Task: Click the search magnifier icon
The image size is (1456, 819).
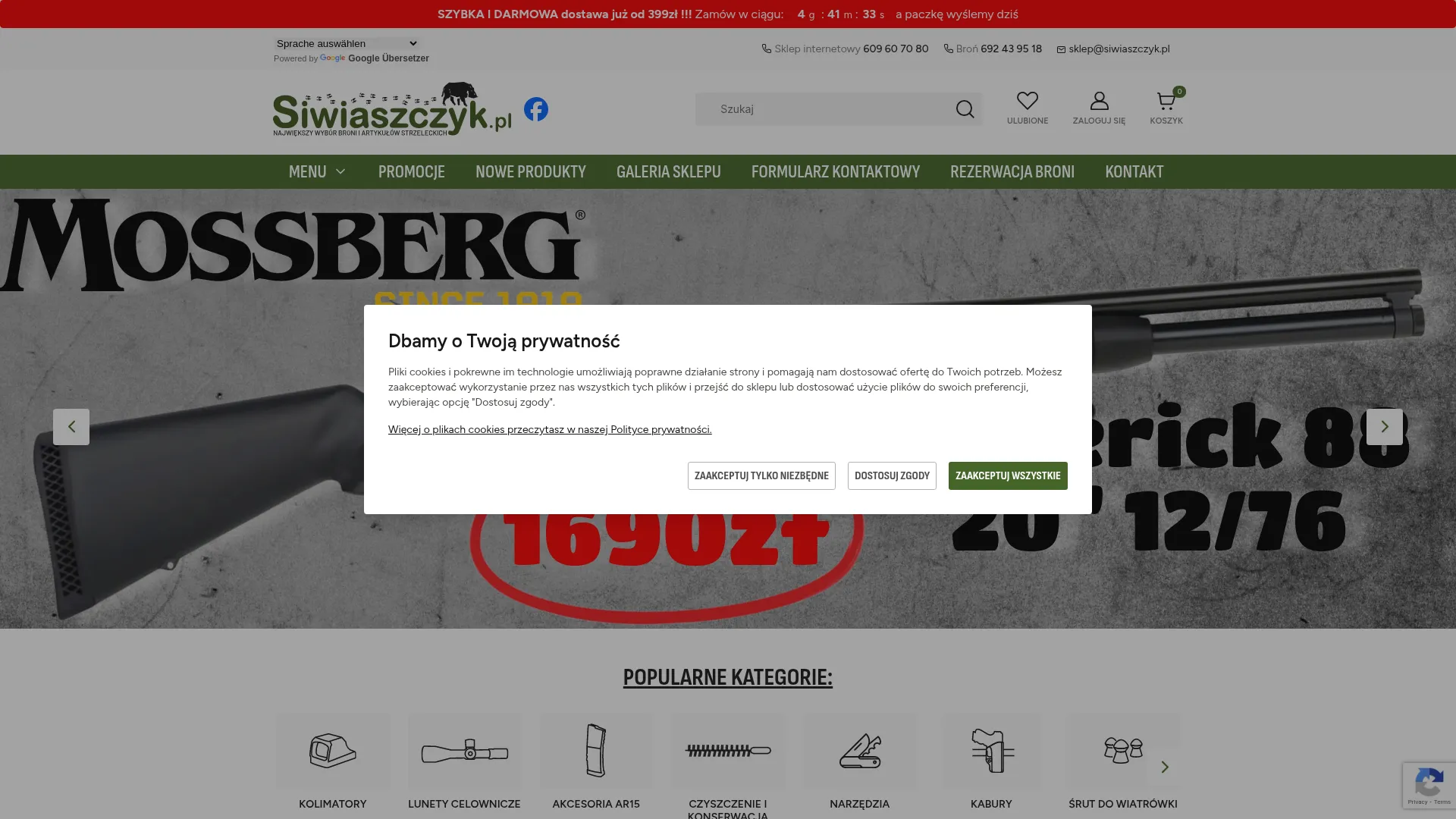Action: click(964, 108)
